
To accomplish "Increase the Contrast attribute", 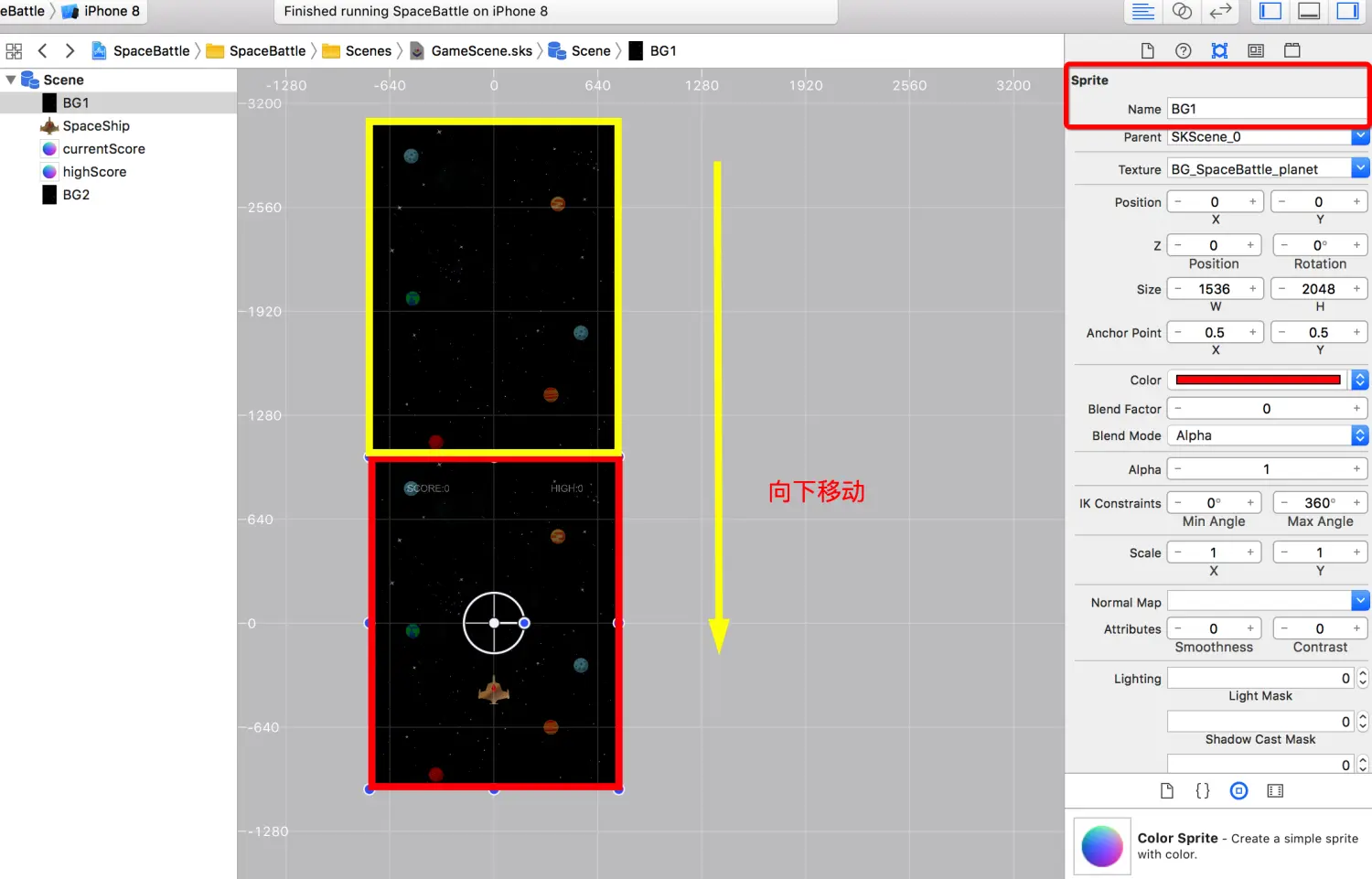I will [1356, 629].
